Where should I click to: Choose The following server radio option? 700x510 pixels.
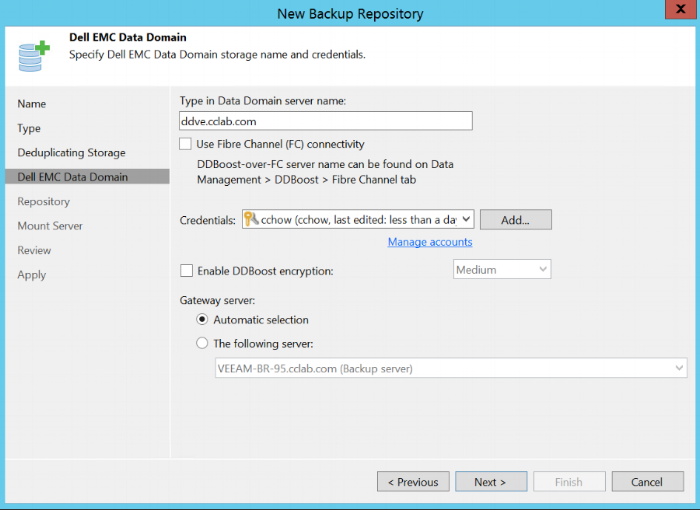(202, 343)
